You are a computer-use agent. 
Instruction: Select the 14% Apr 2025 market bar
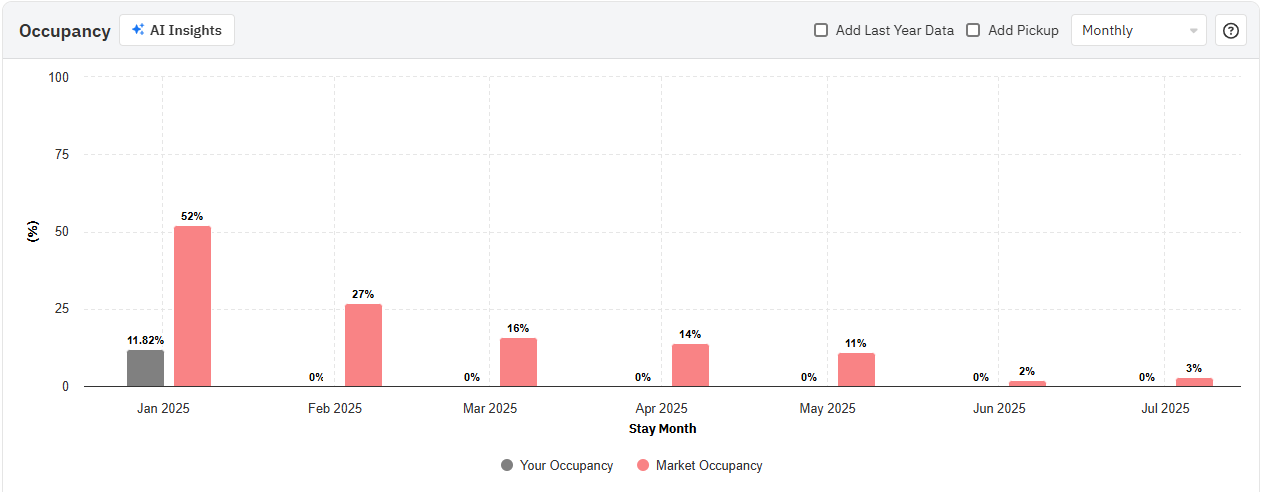(x=690, y=365)
